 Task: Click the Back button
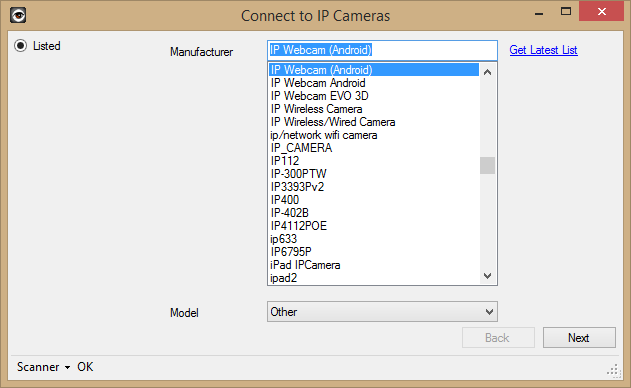498,337
